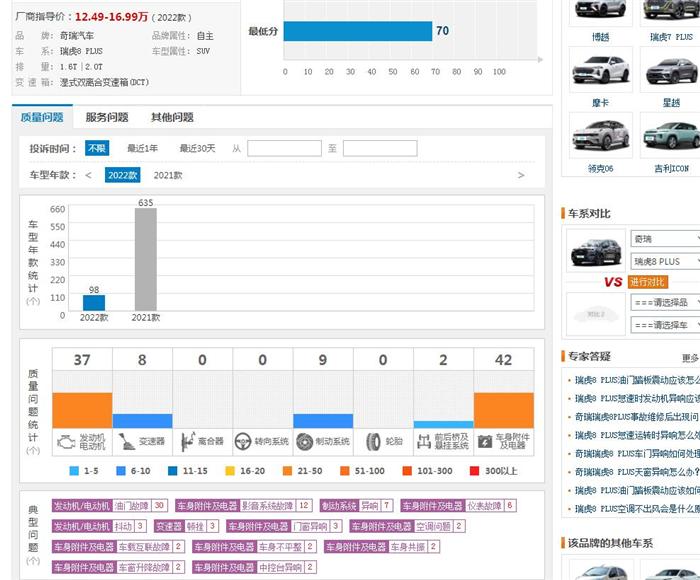Open the 服务问题 tab

(107, 117)
